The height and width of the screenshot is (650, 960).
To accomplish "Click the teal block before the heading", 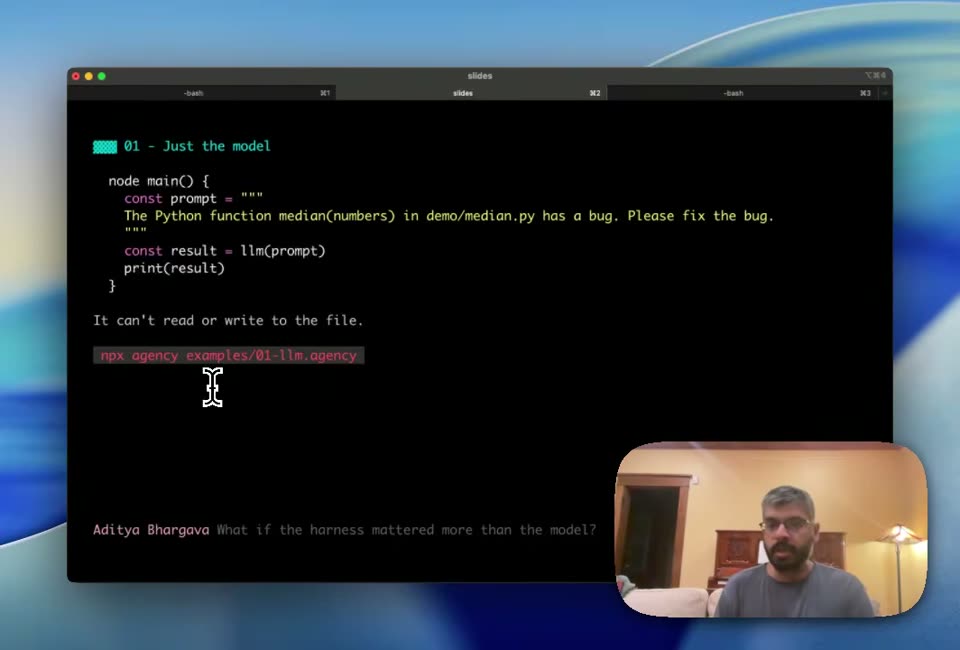I will pyautogui.click(x=105, y=147).
